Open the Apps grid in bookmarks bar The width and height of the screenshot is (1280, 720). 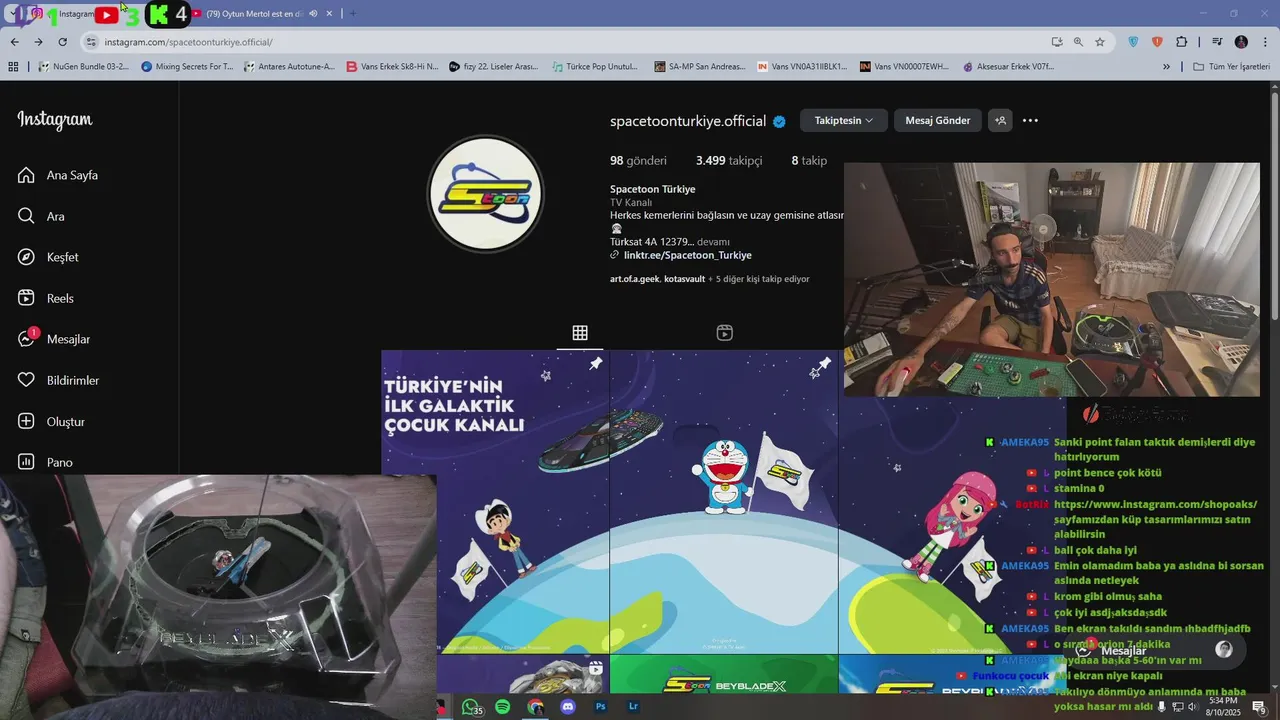pyautogui.click(x=13, y=67)
